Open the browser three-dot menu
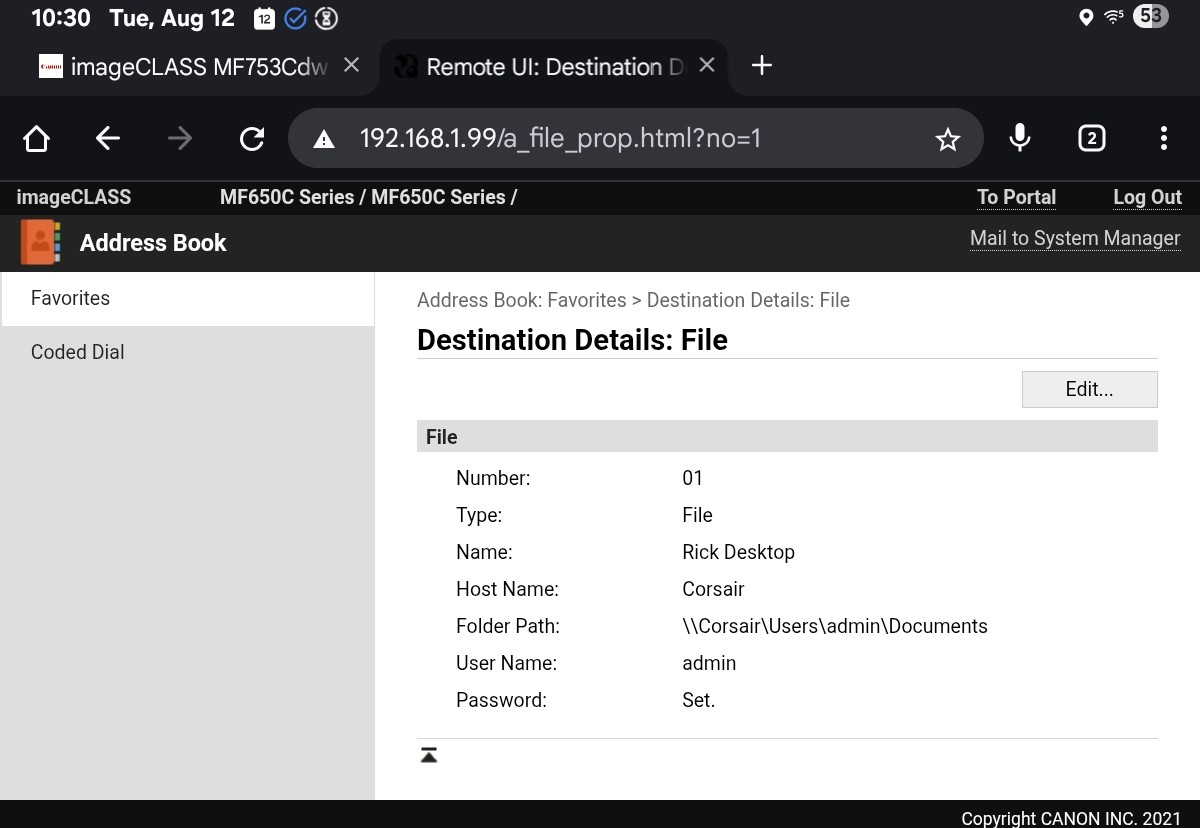1200x828 pixels. coord(1163,139)
